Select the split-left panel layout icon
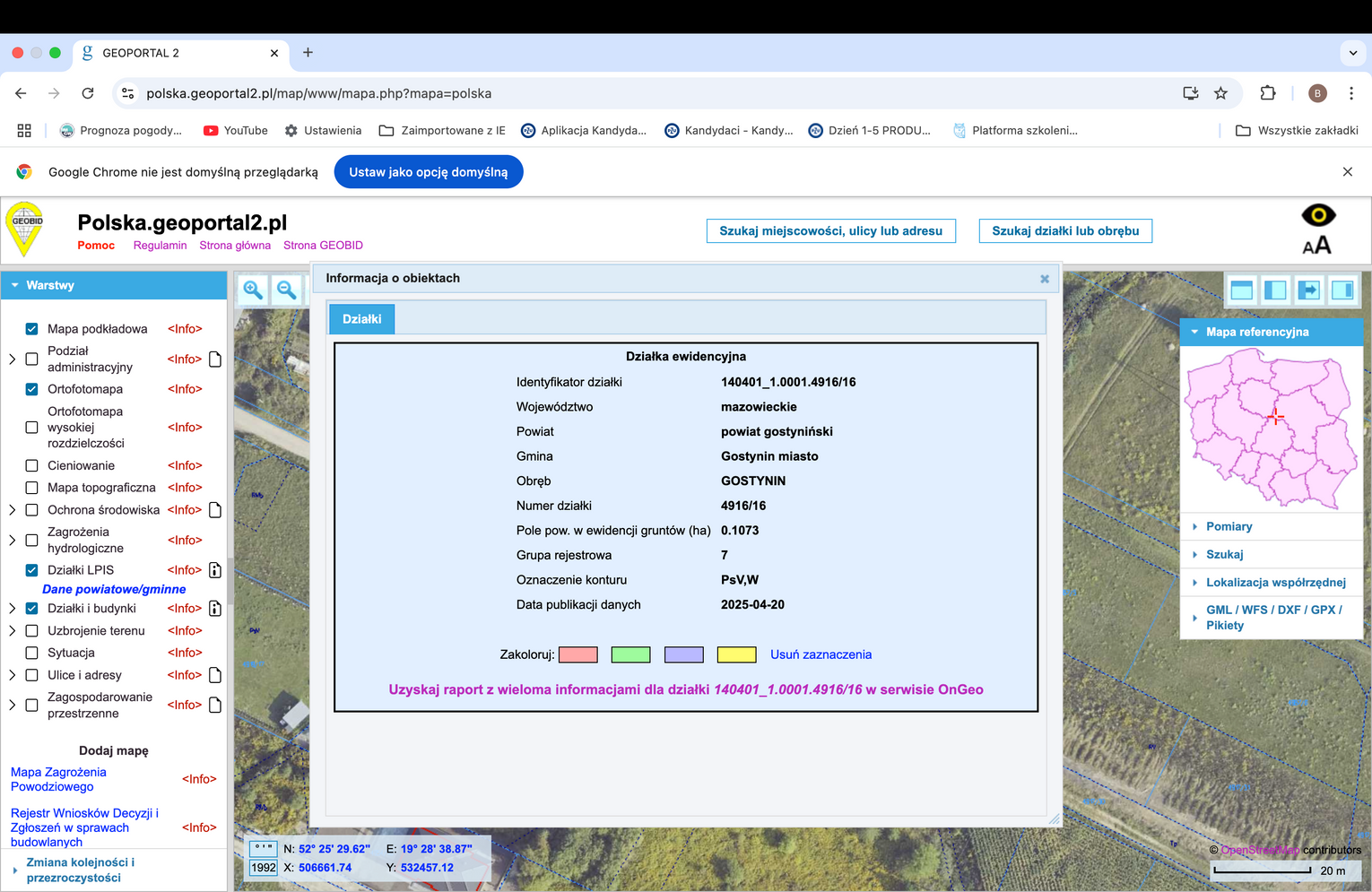Viewport: 1372px width, 892px height. point(1275,290)
